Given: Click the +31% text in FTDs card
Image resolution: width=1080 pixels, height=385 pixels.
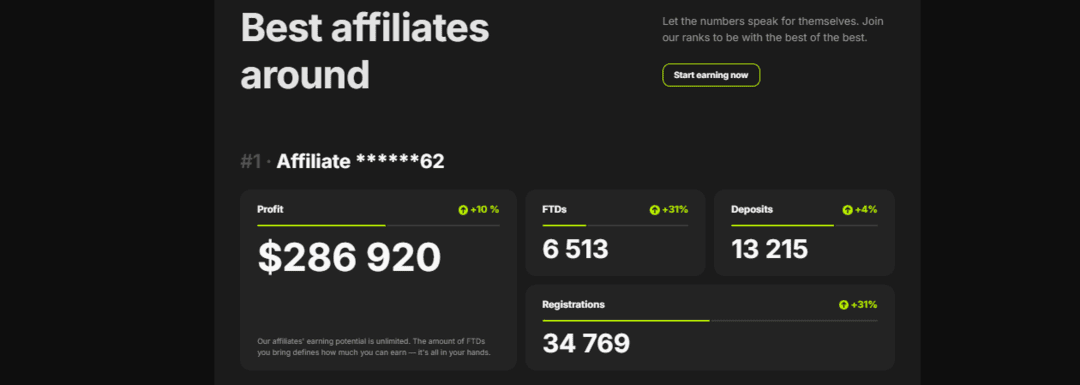Looking at the screenshot, I should tap(674, 209).
